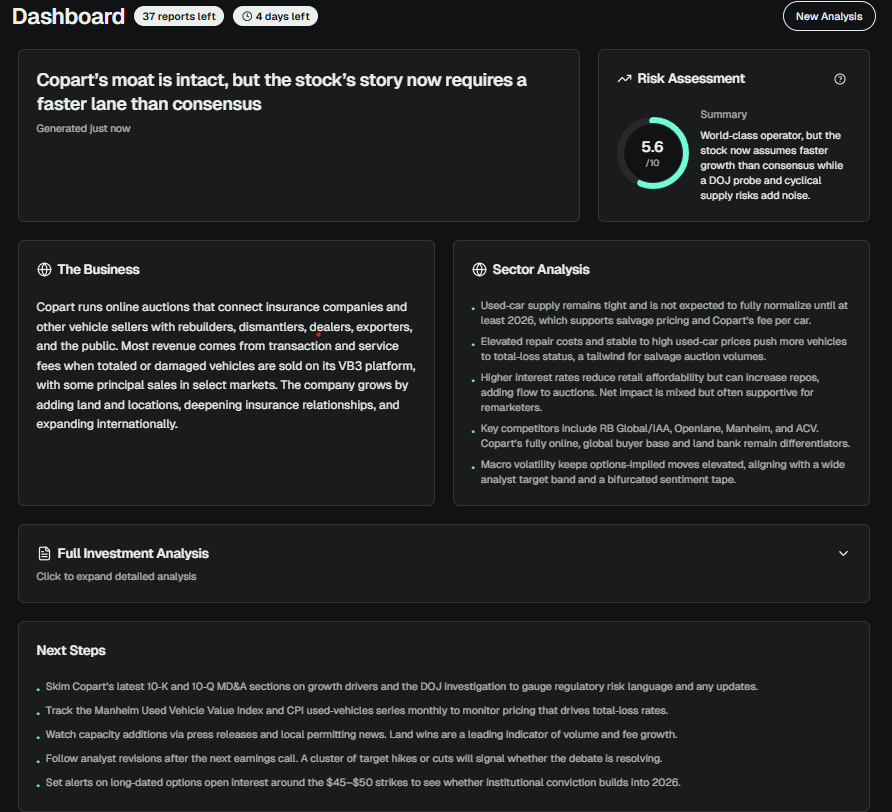
Task: Click the Next Steps heading
Action: pos(71,650)
